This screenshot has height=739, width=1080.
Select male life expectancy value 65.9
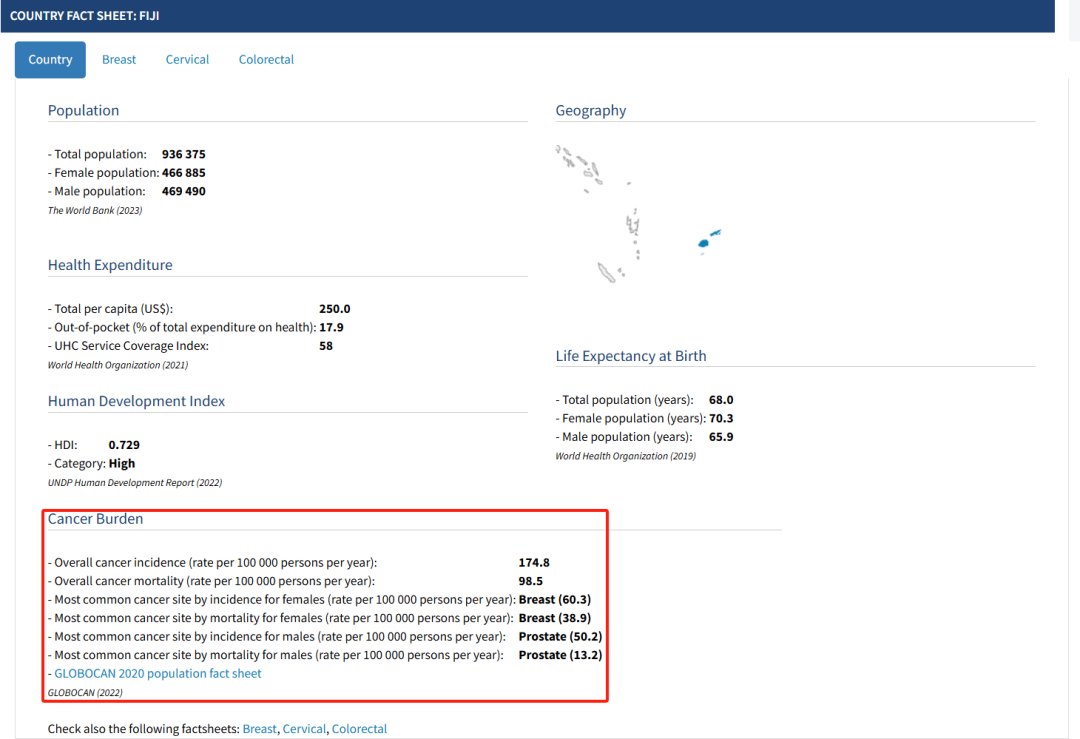(721, 437)
